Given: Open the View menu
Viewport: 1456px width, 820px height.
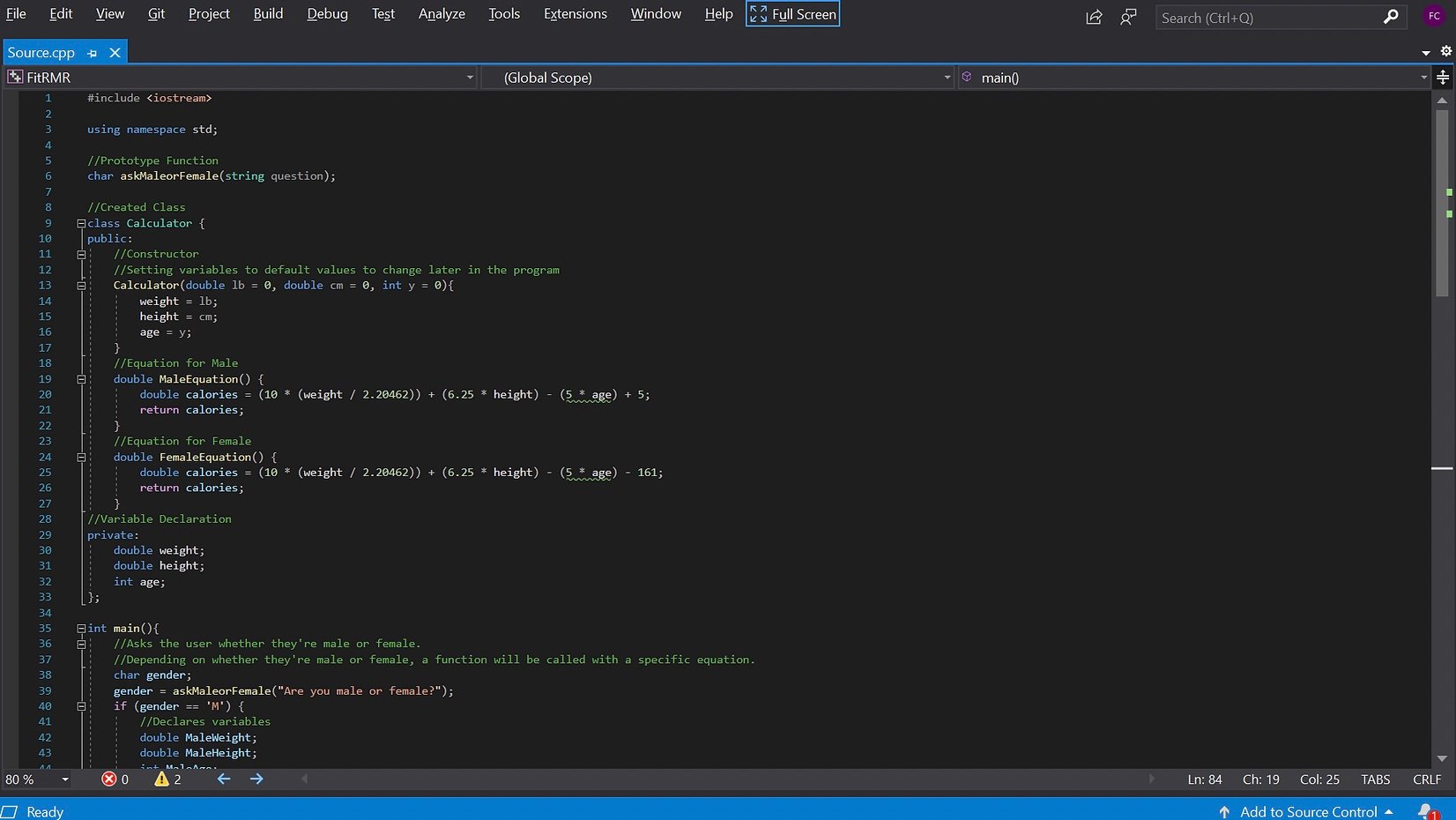Looking at the screenshot, I should click(110, 14).
